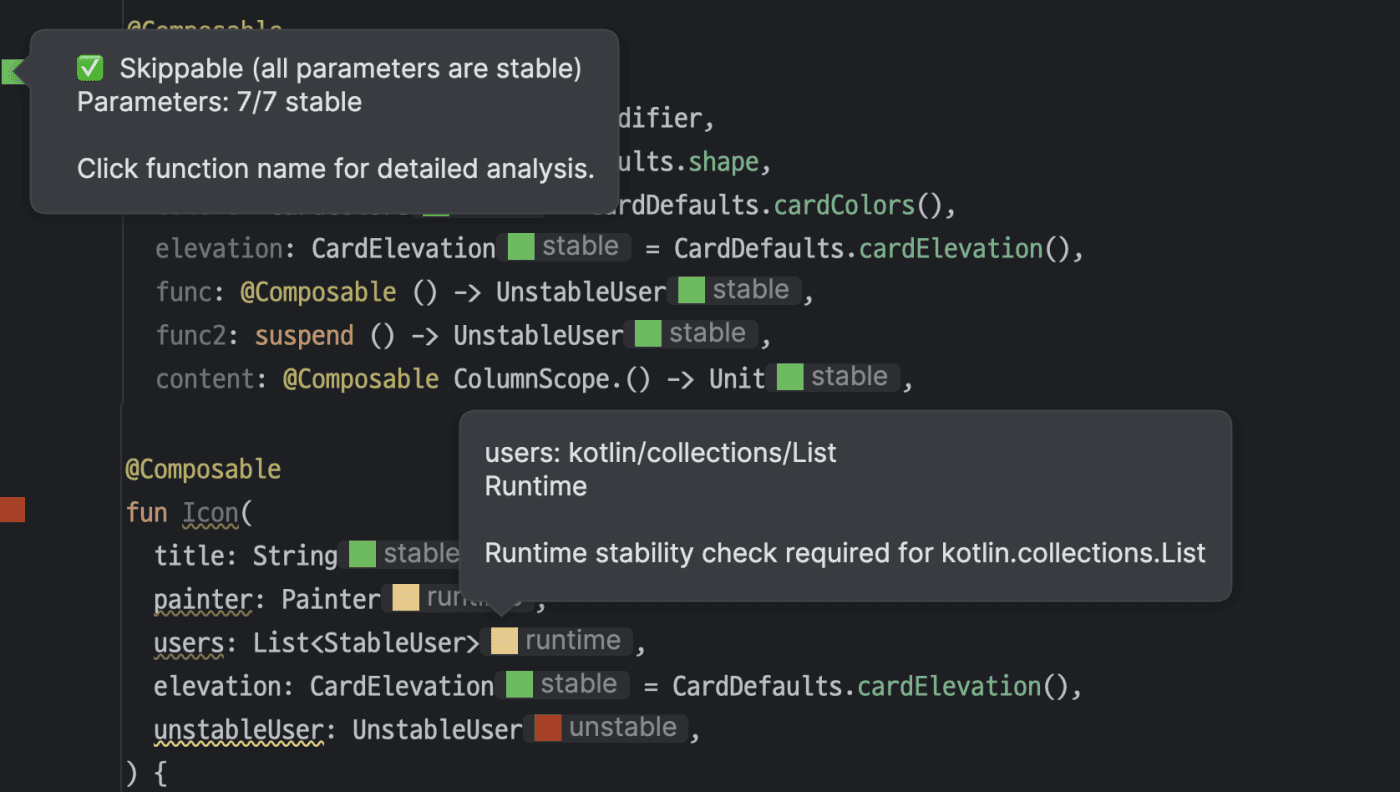
Task: Click the users parameter name
Action: coord(189,642)
